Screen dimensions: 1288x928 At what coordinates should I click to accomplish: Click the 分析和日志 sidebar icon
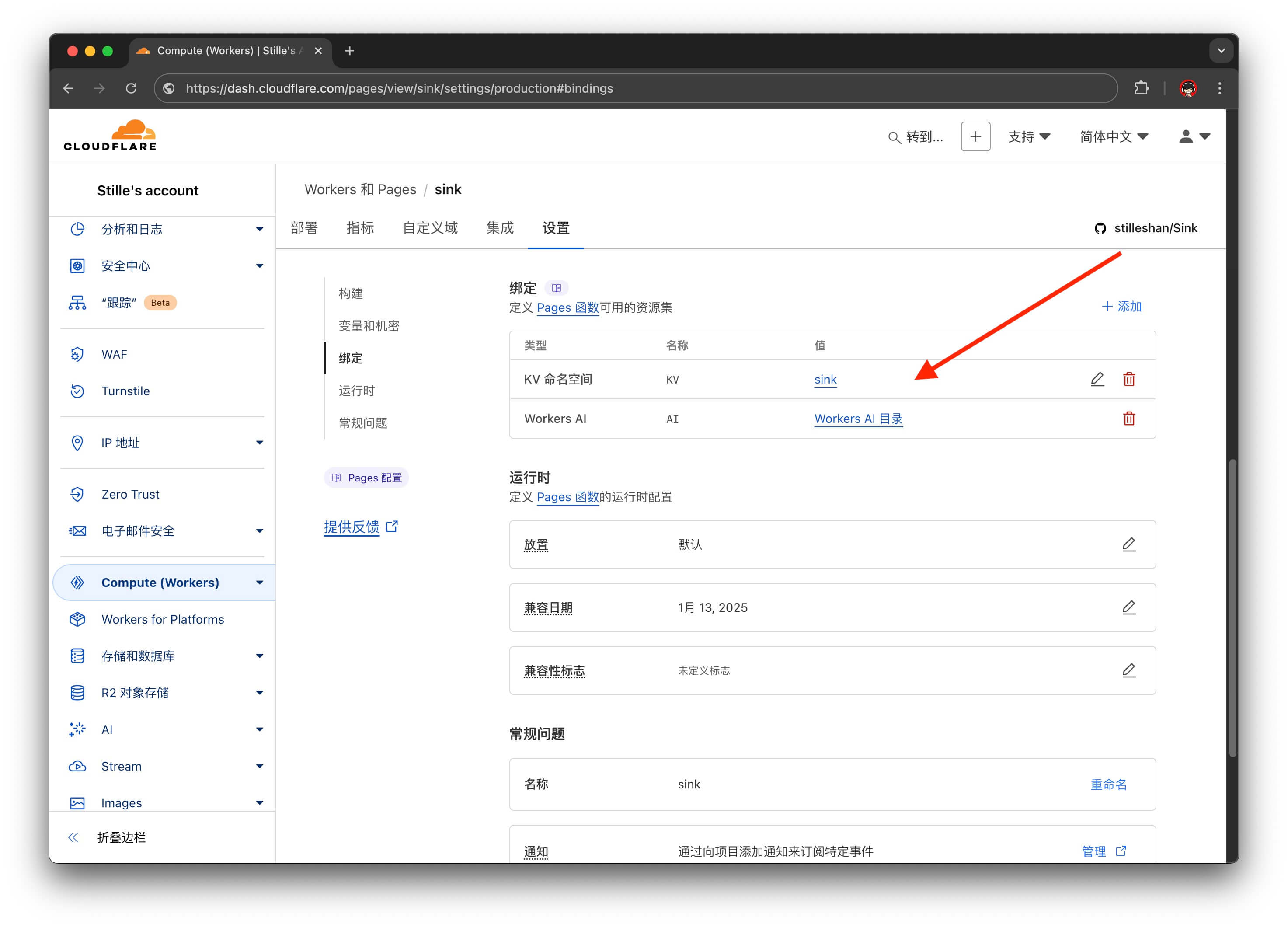77,229
